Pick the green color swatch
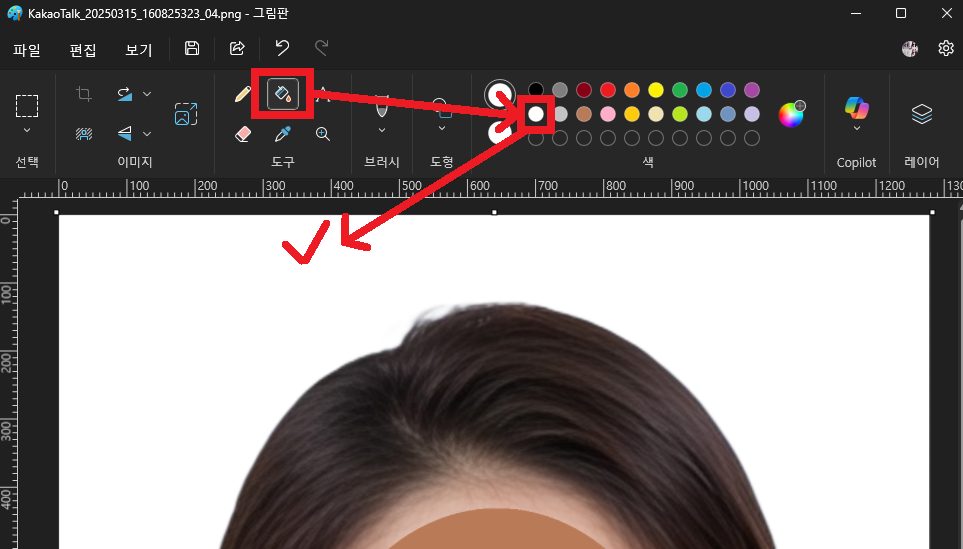 (x=680, y=90)
